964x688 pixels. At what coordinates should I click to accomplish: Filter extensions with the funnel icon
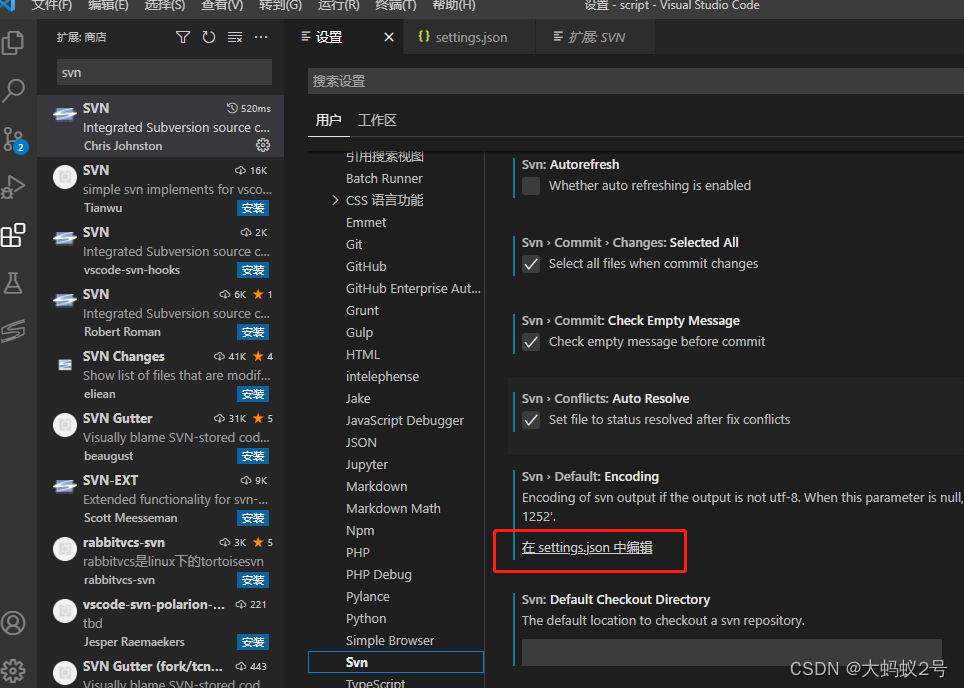point(183,38)
